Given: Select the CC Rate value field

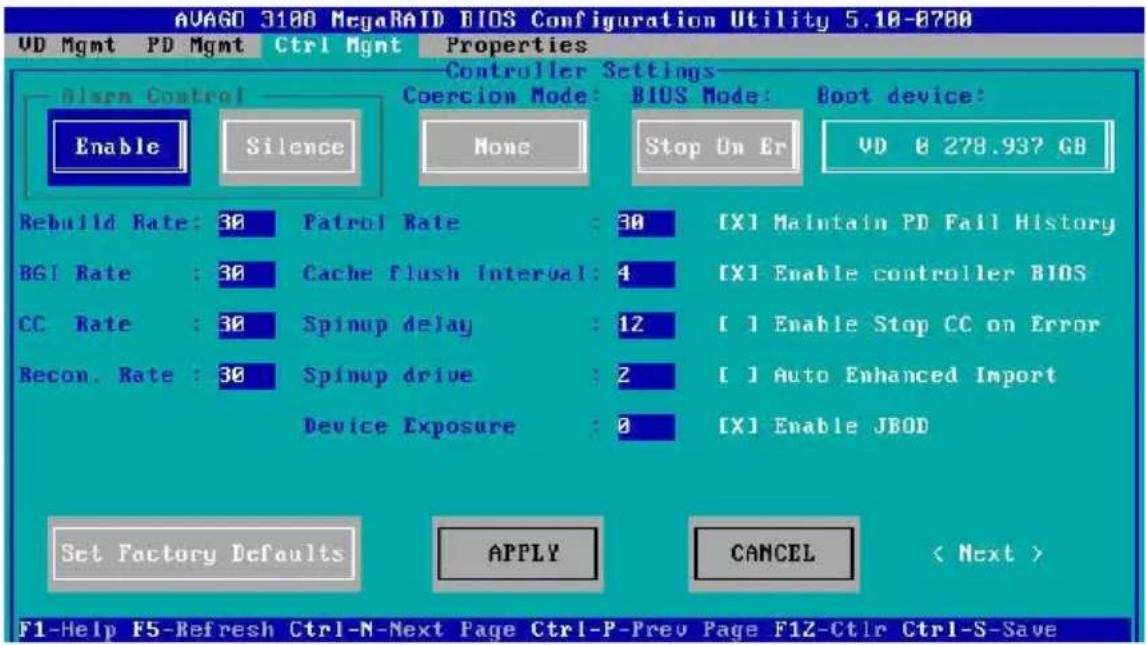Looking at the screenshot, I should click(x=246, y=325).
